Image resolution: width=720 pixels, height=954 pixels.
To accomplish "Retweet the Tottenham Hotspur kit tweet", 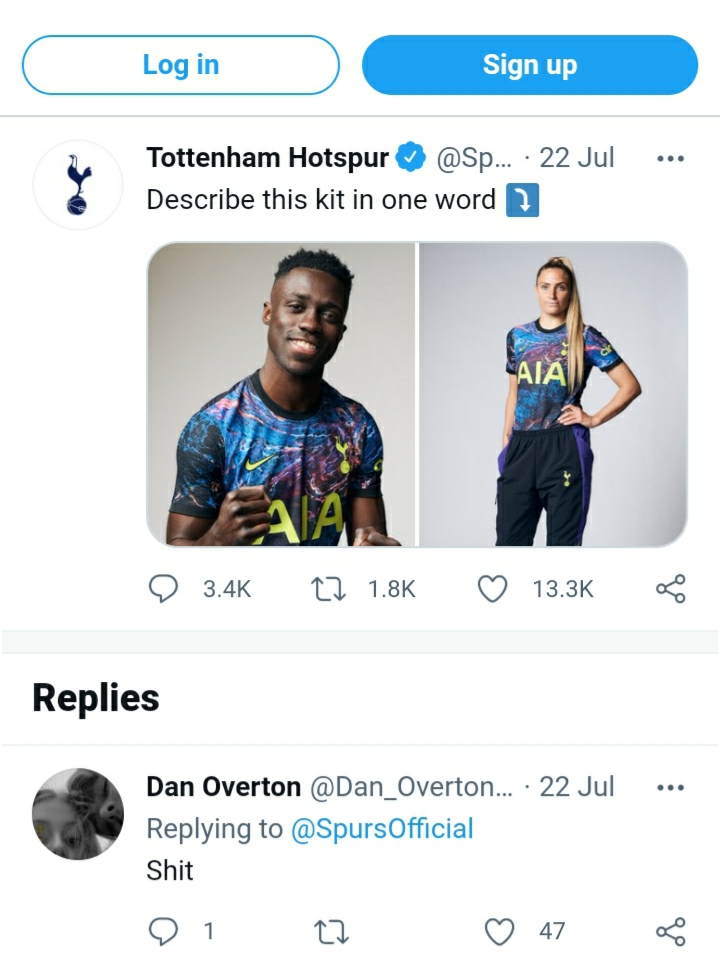I will tap(328, 589).
